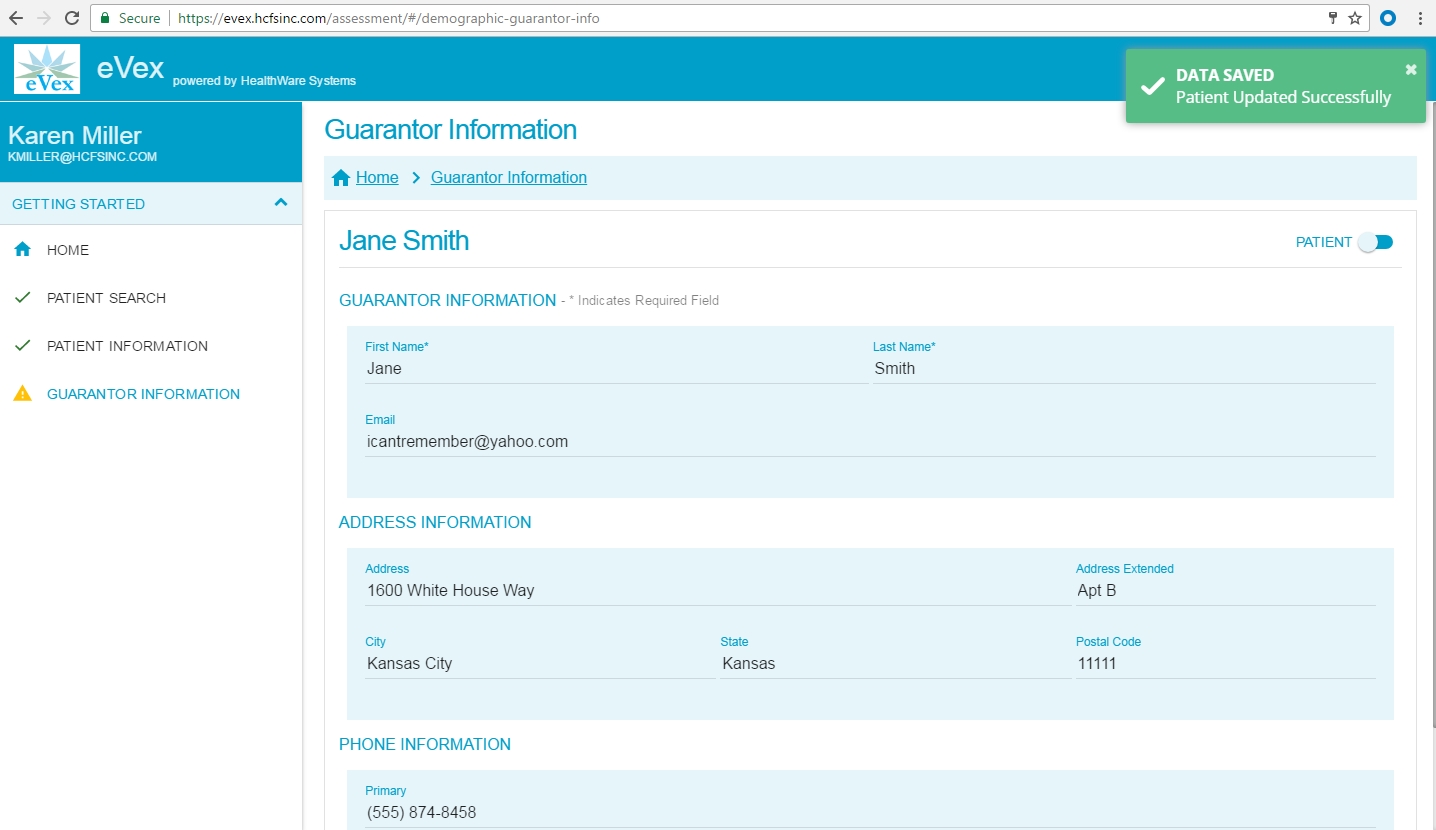The height and width of the screenshot is (830, 1436).
Task: Open Patient Information in sidebar
Action: click(x=127, y=346)
